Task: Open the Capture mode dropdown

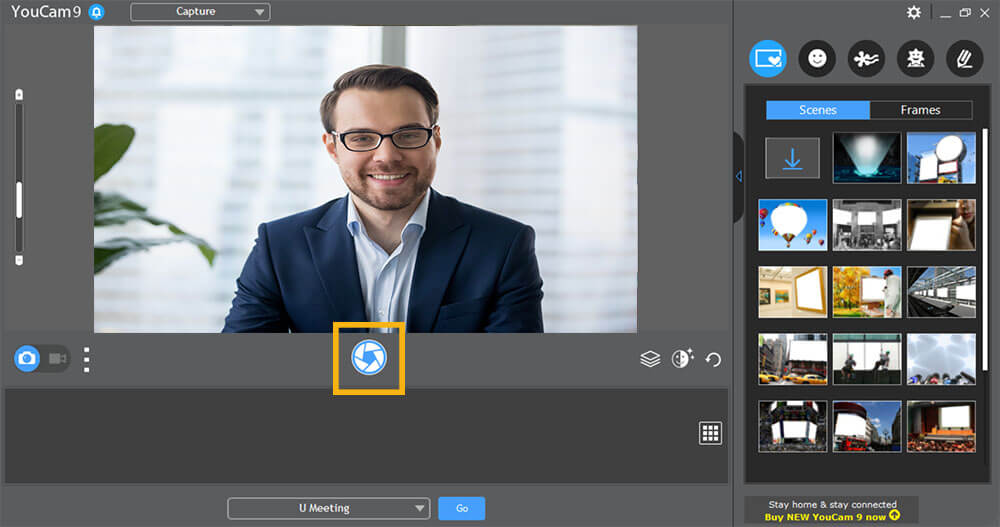Action: (x=200, y=12)
